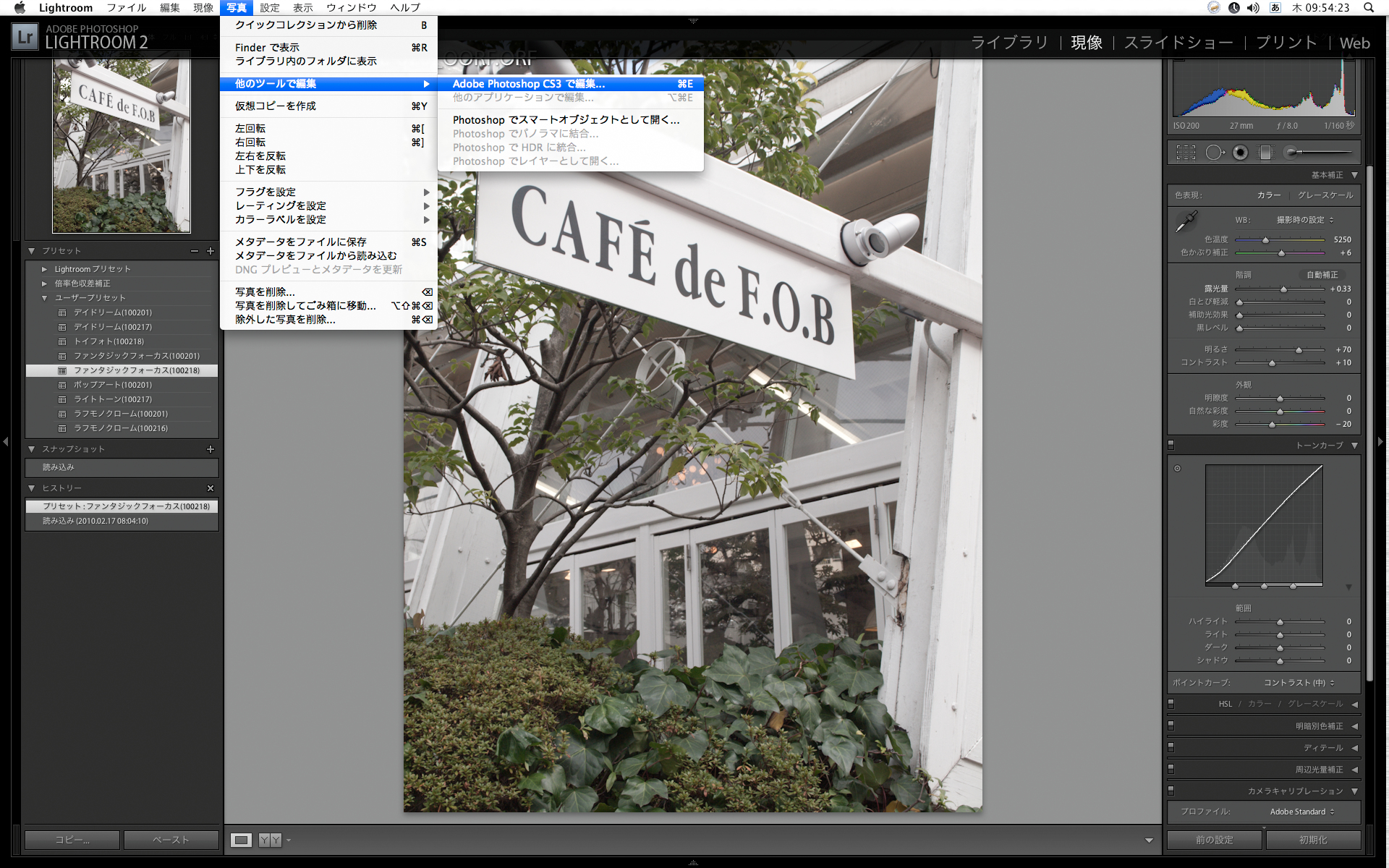Toggle the トーンカーブ panel switch

coord(1171,445)
